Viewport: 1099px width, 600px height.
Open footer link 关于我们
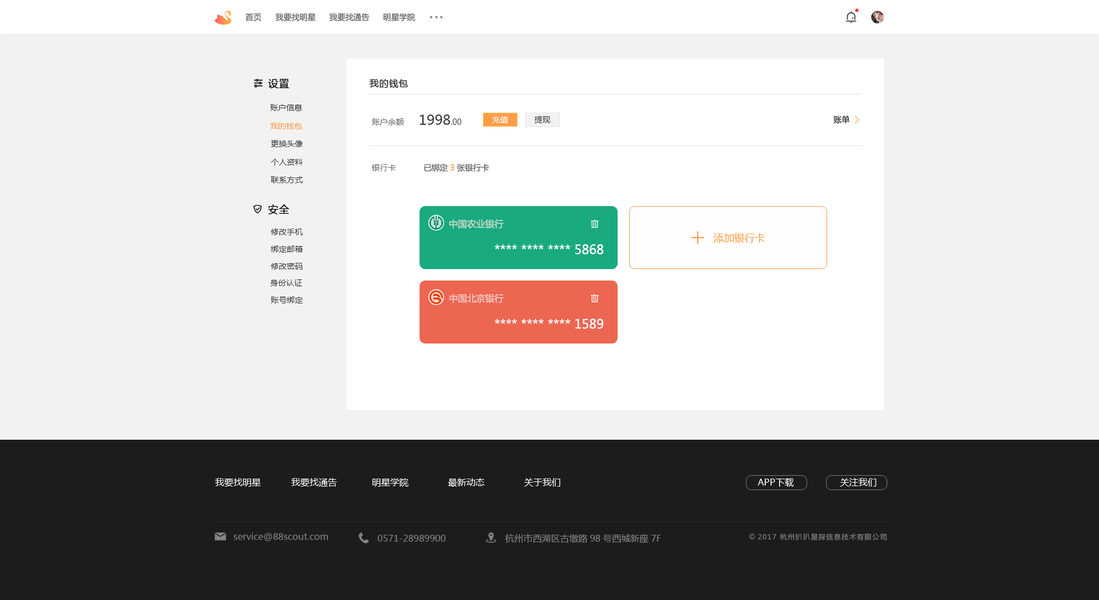542,482
